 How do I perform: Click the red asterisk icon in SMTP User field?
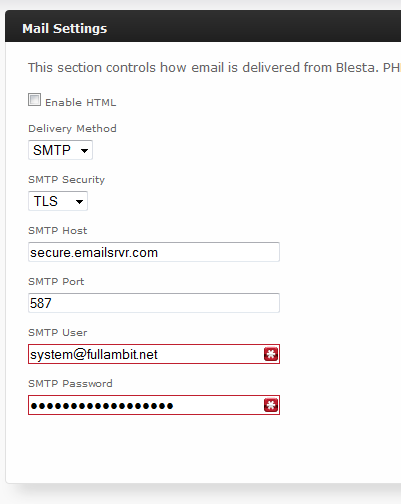point(271,354)
